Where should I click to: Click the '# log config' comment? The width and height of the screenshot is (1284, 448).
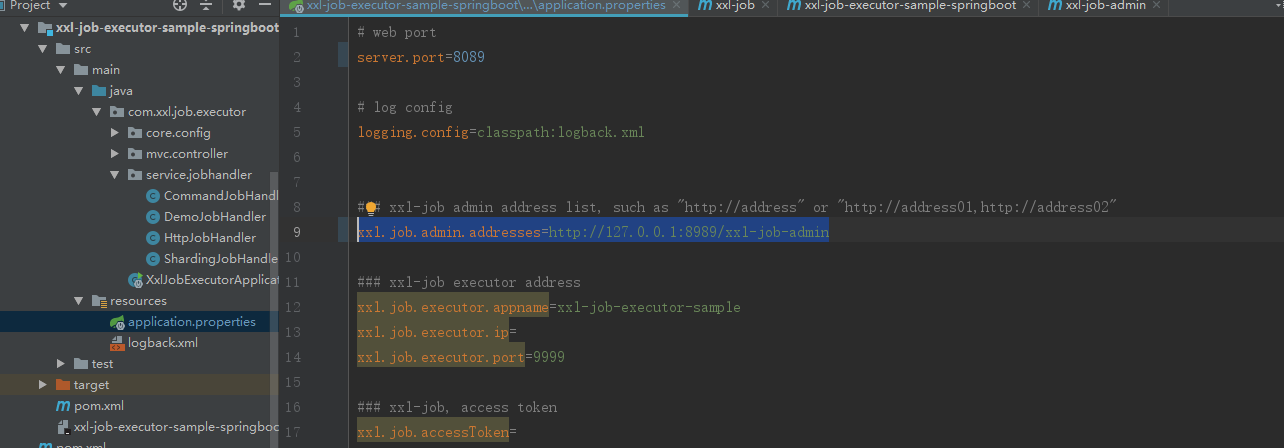405,108
